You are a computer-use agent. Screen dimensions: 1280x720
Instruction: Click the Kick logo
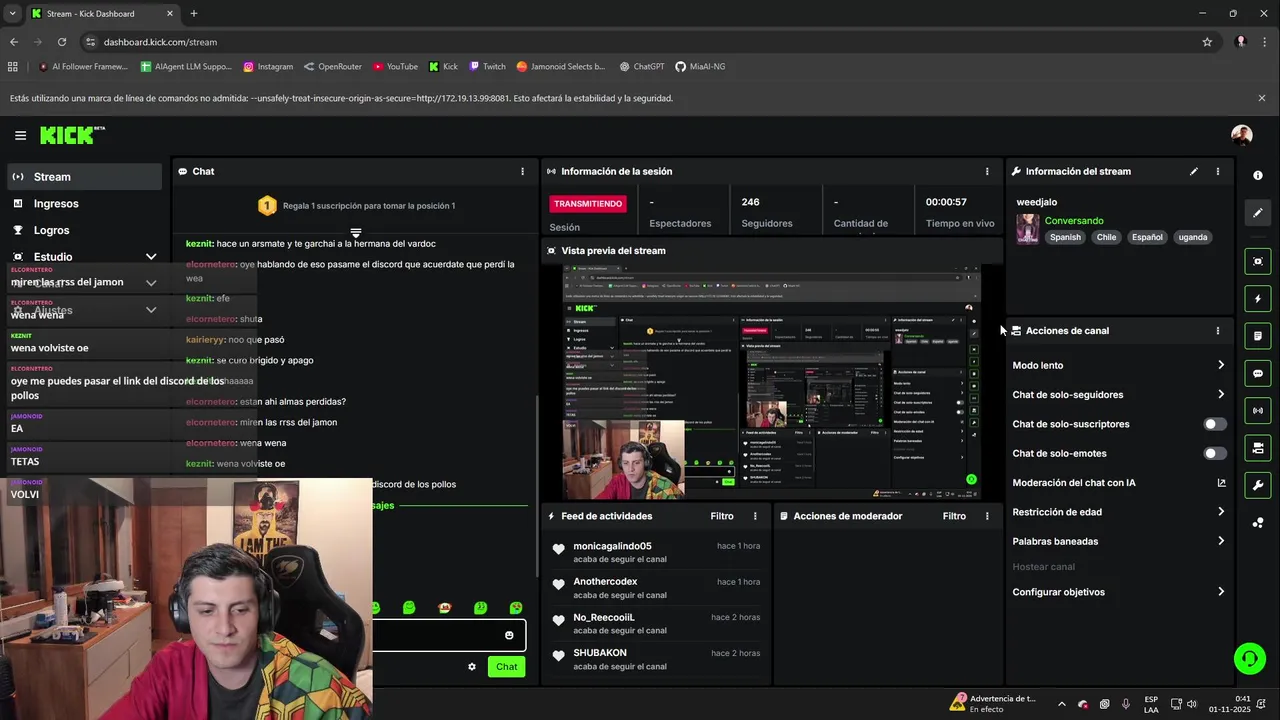(x=72, y=135)
